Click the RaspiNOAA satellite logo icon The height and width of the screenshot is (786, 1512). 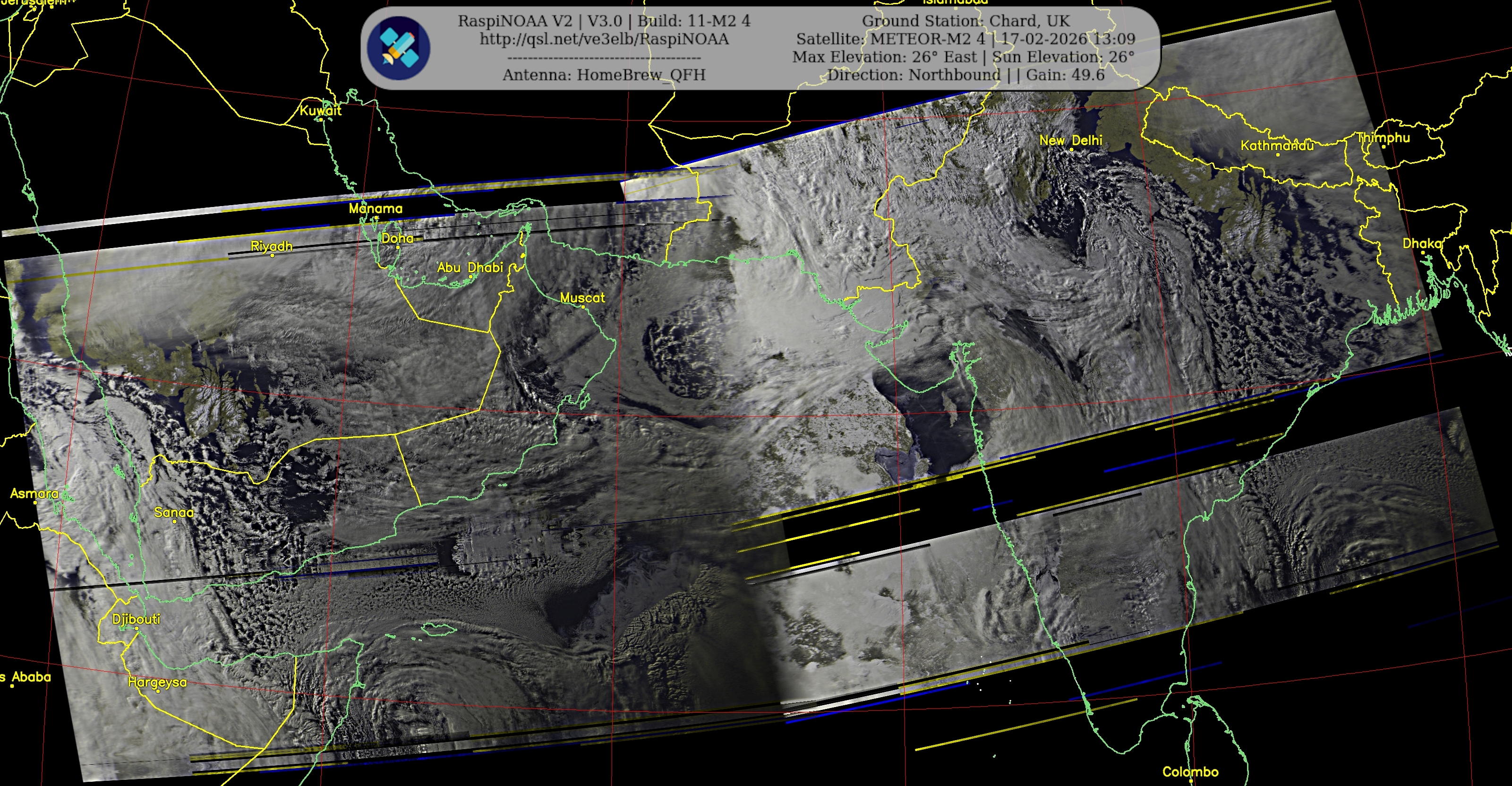(399, 48)
